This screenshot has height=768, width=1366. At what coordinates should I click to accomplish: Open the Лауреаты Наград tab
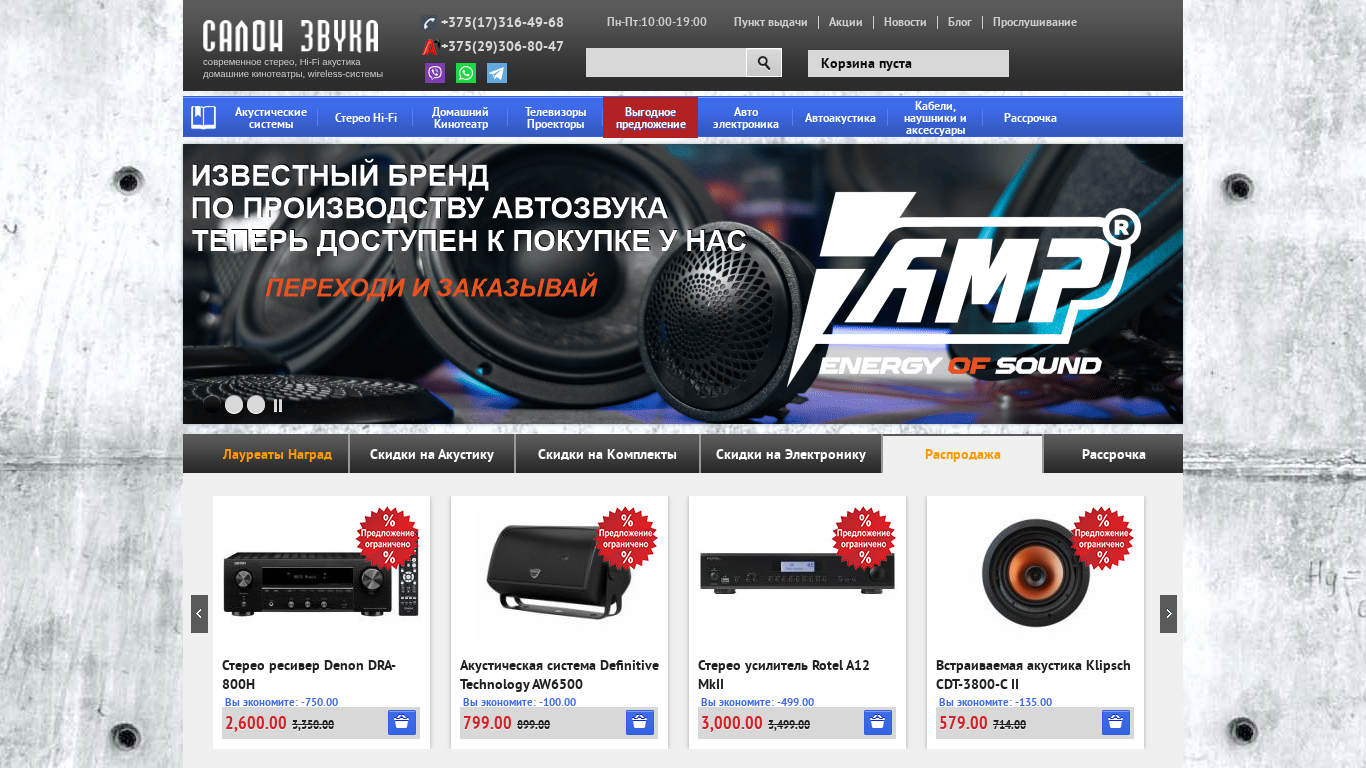pyautogui.click(x=277, y=454)
